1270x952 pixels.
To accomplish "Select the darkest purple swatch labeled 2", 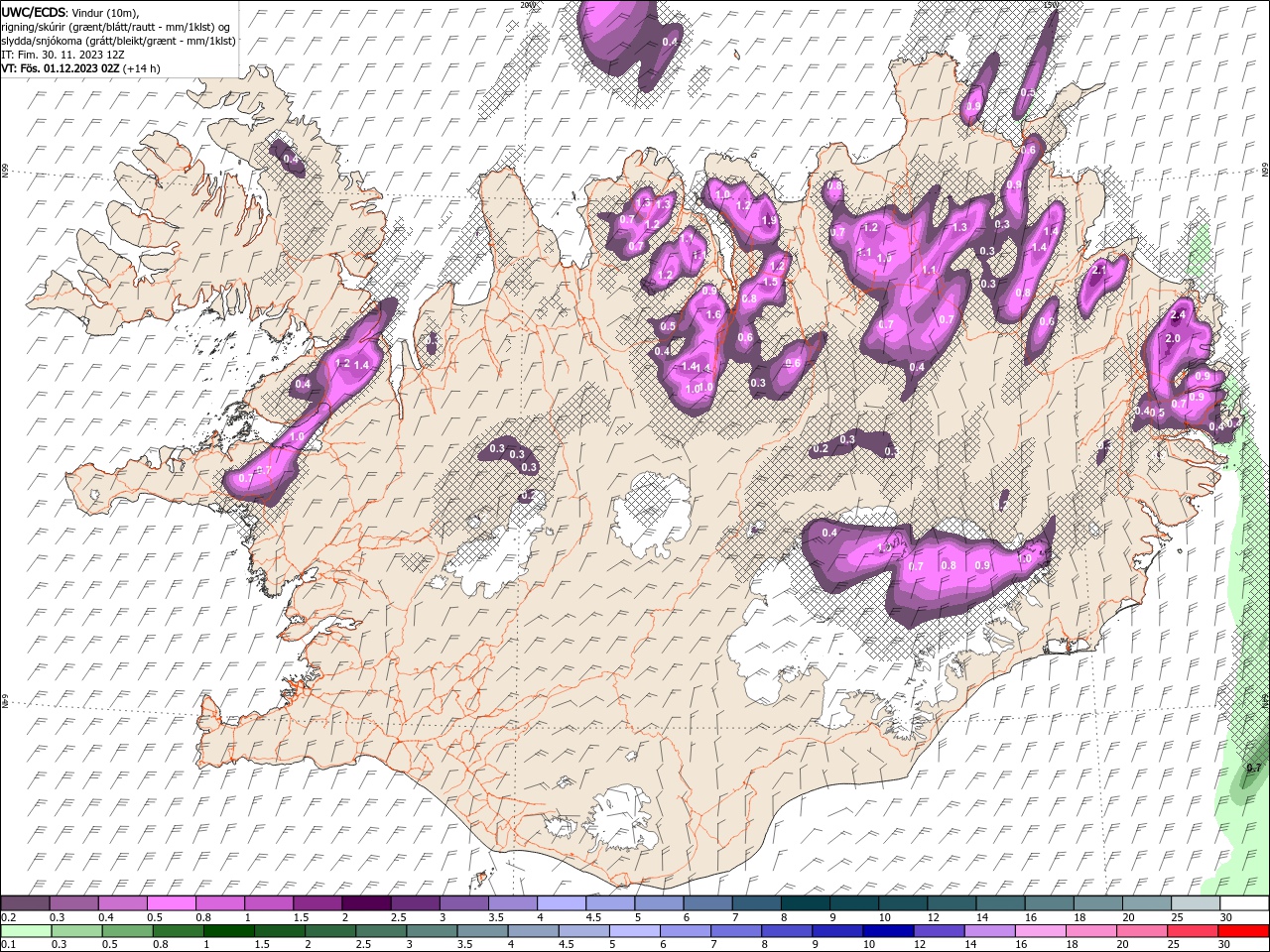I will 365,903.
